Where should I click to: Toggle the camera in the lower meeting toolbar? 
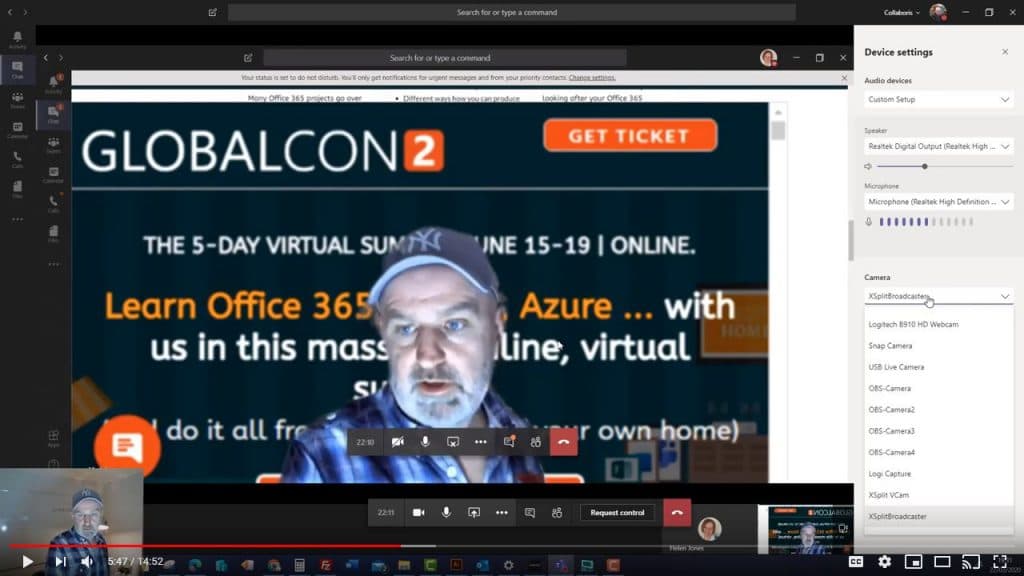(419, 513)
